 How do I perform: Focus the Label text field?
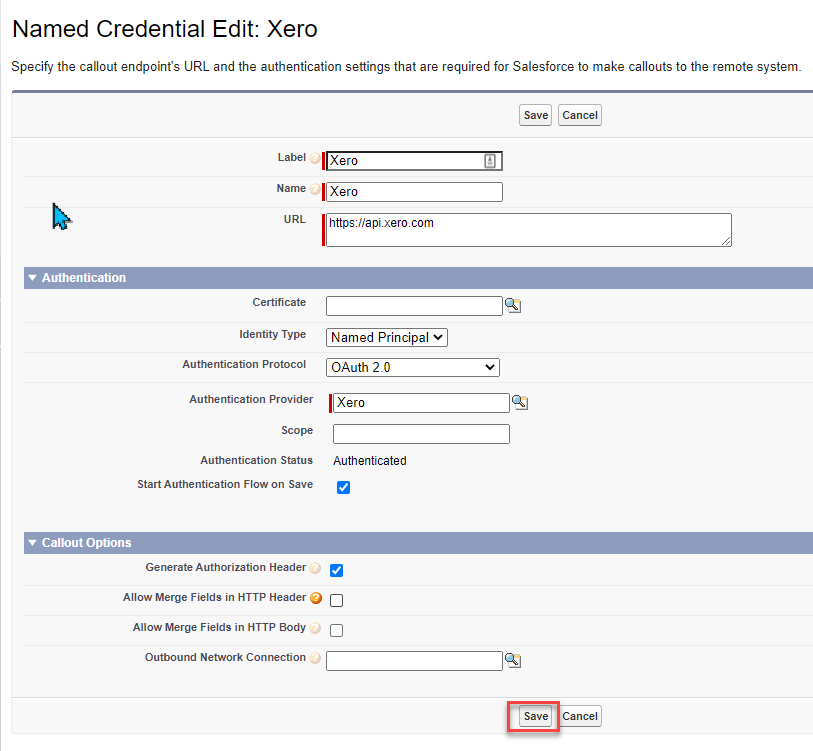[414, 161]
